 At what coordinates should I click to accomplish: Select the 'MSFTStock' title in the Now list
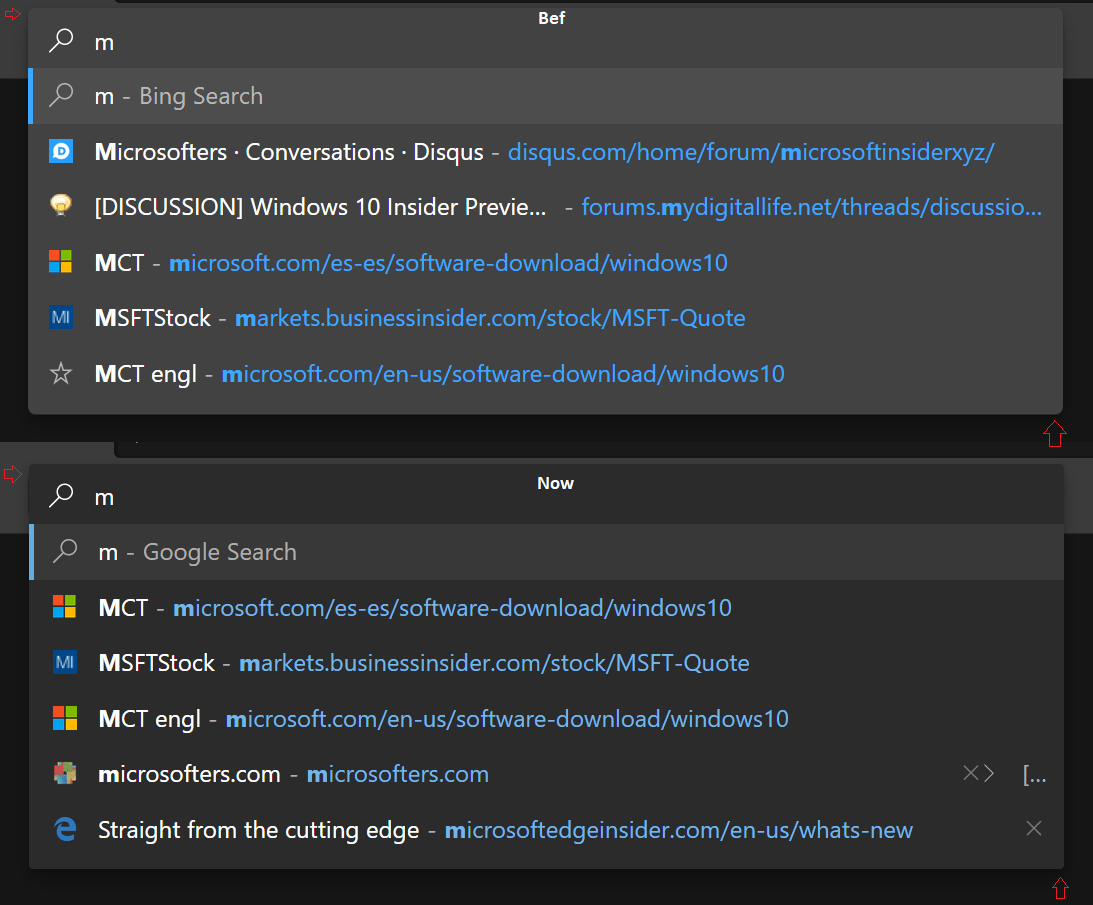(x=157, y=663)
